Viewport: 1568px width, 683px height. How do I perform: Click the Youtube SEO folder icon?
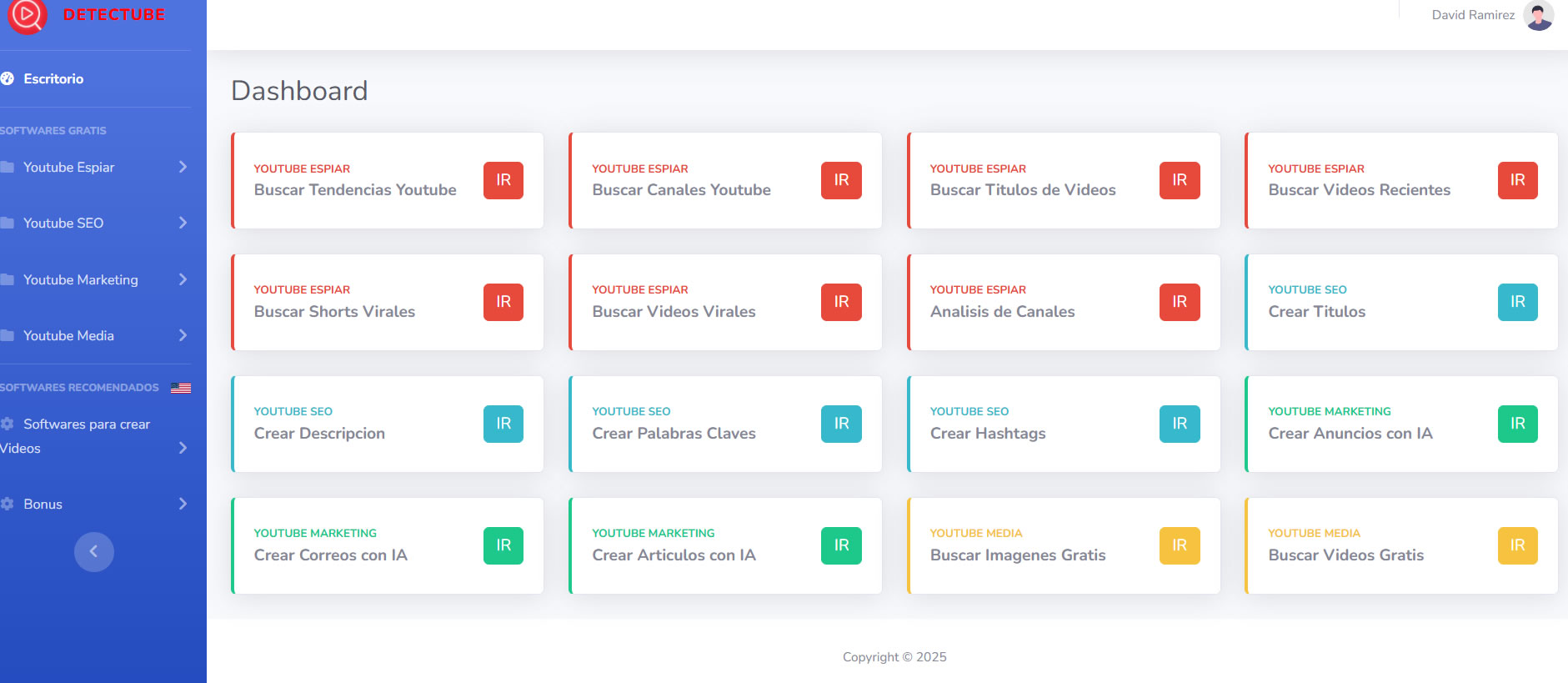point(8,223)
